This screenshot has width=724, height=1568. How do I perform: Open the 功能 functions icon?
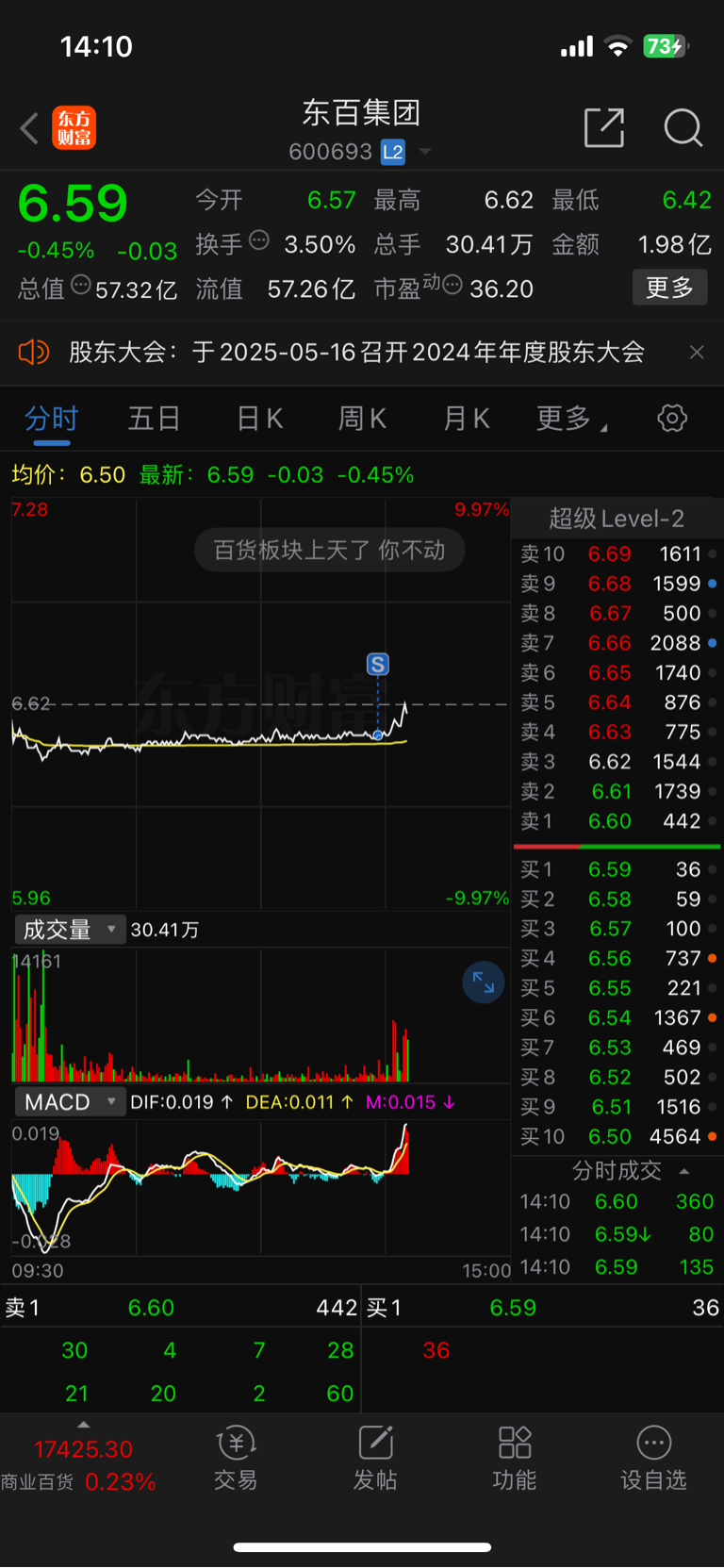pos(515,1458)
